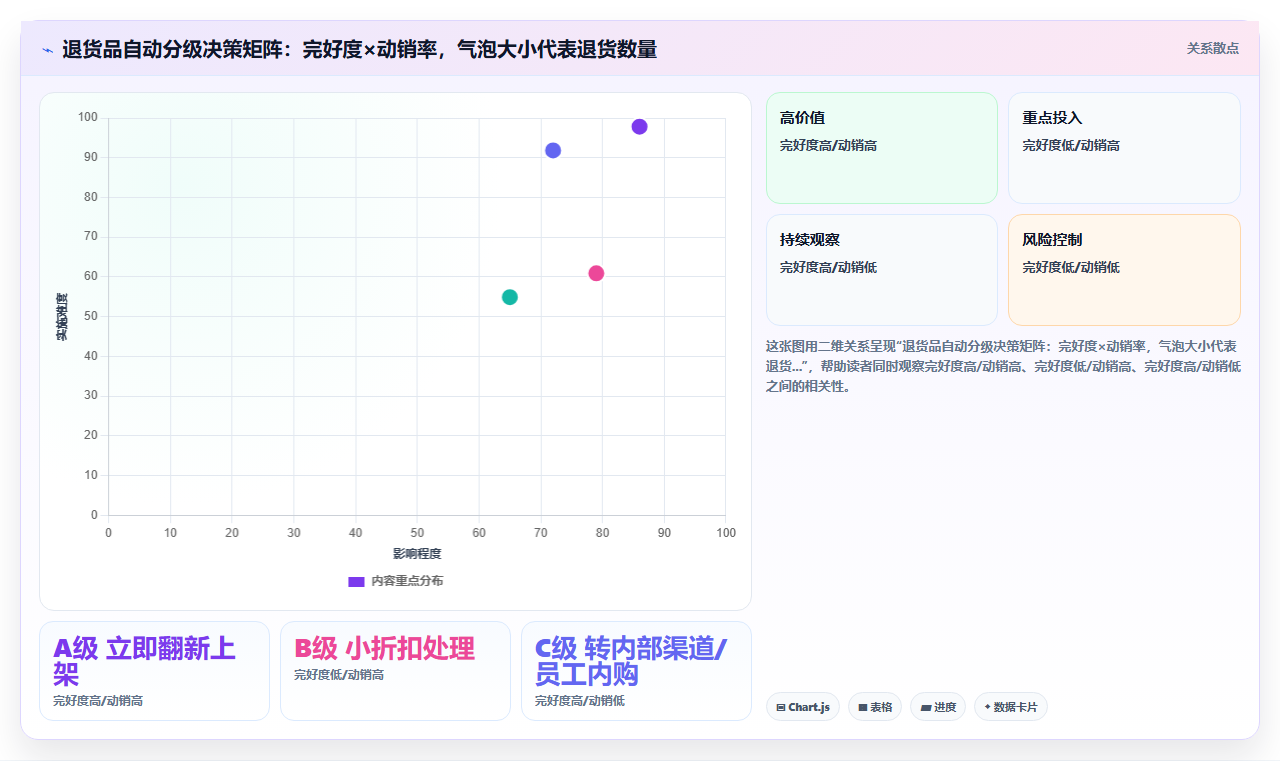
Task: Click the pink scatter point near 61
Action: click(596, 273)
